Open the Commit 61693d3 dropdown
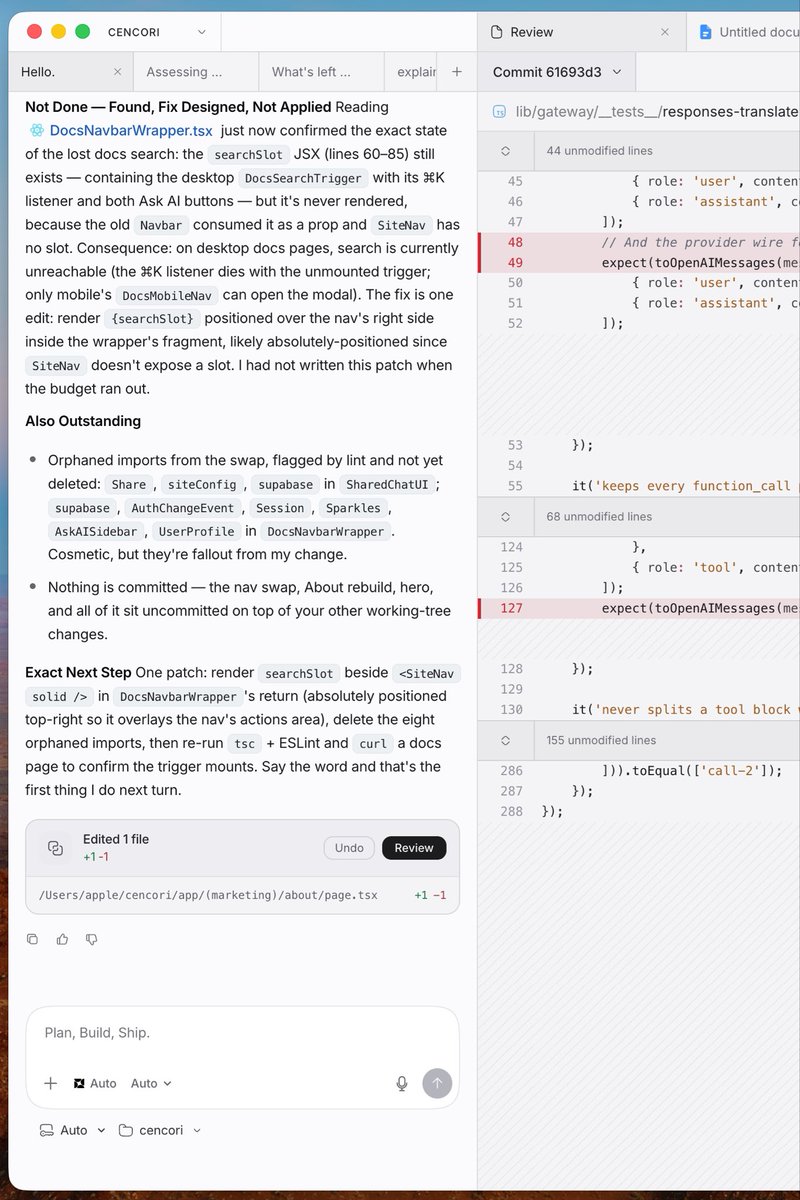800x1200 pixels. (557, 72)
